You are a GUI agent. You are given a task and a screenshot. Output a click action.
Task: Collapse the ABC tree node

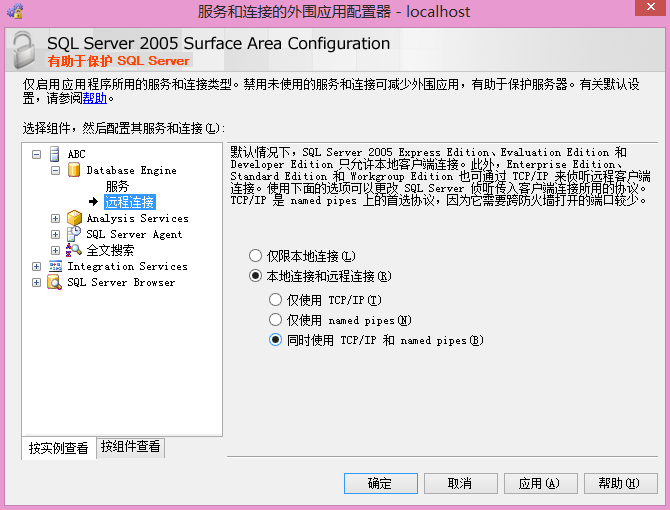(x=37, y=154)
